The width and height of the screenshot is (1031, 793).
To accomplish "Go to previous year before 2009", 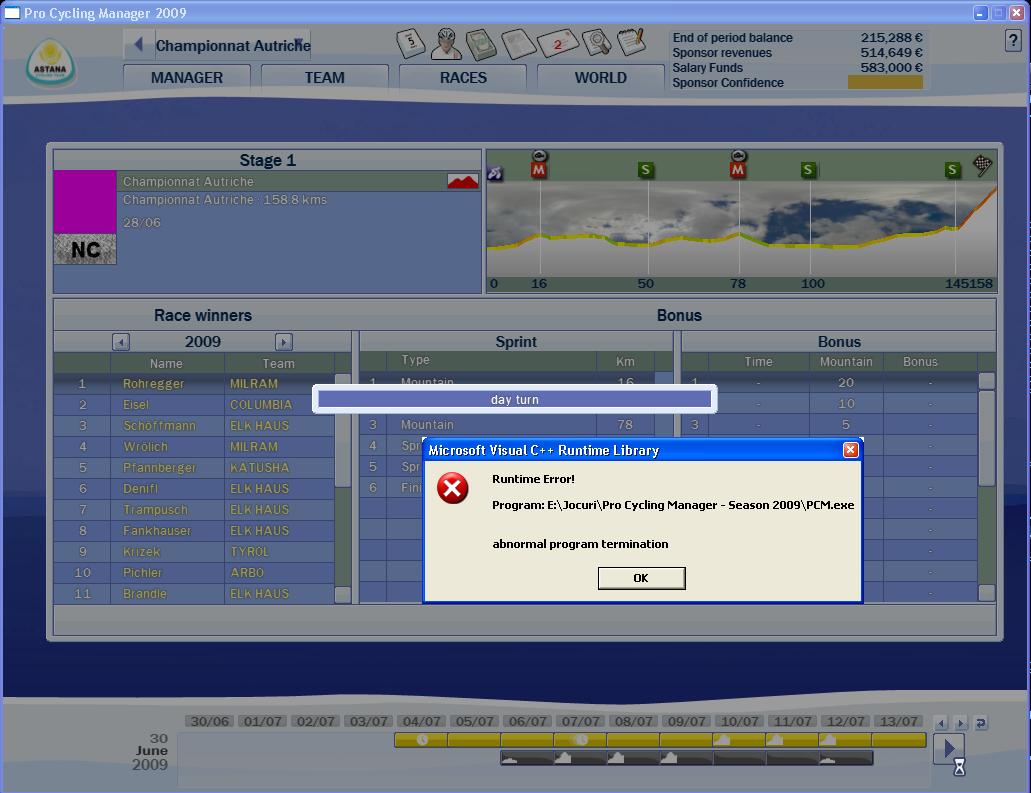I will point(121,342).
